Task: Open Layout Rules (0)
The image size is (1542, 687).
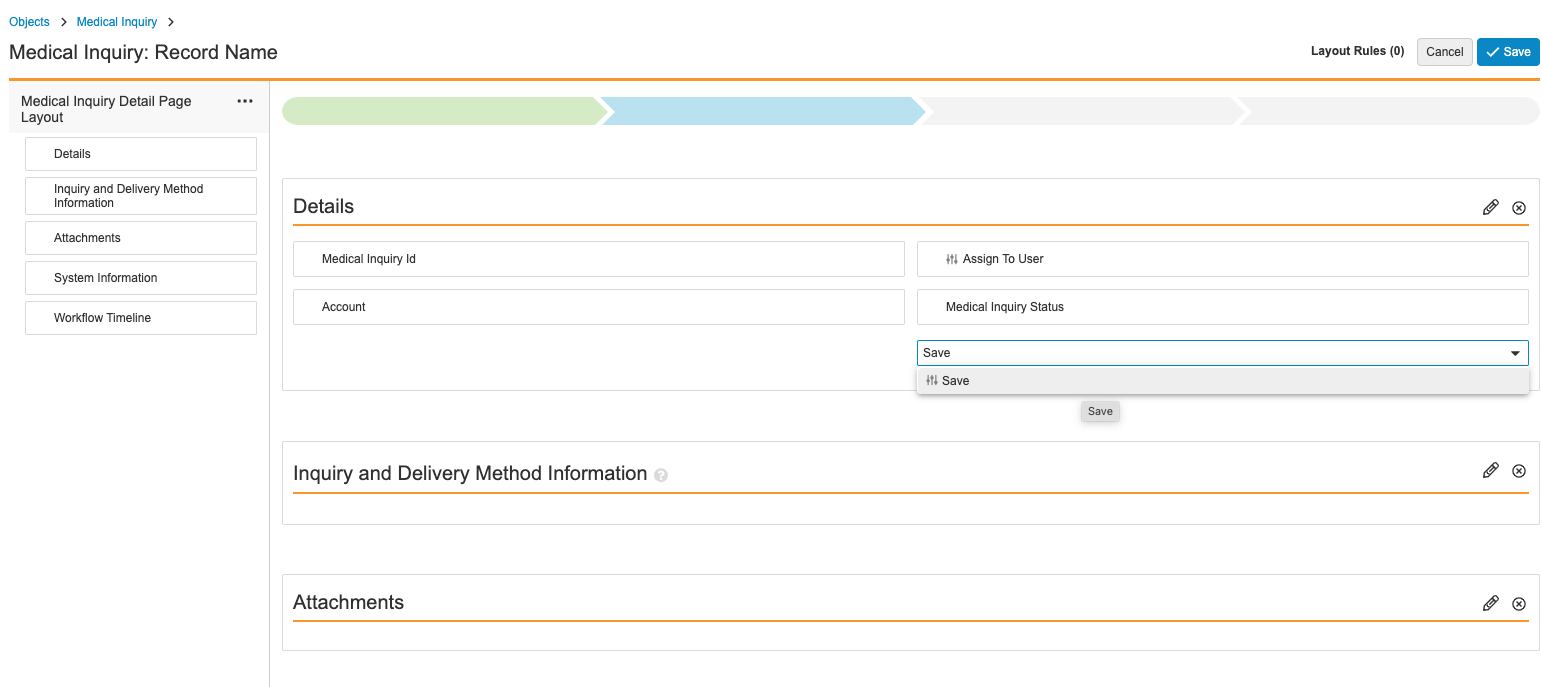Action: click(1357, 51)
